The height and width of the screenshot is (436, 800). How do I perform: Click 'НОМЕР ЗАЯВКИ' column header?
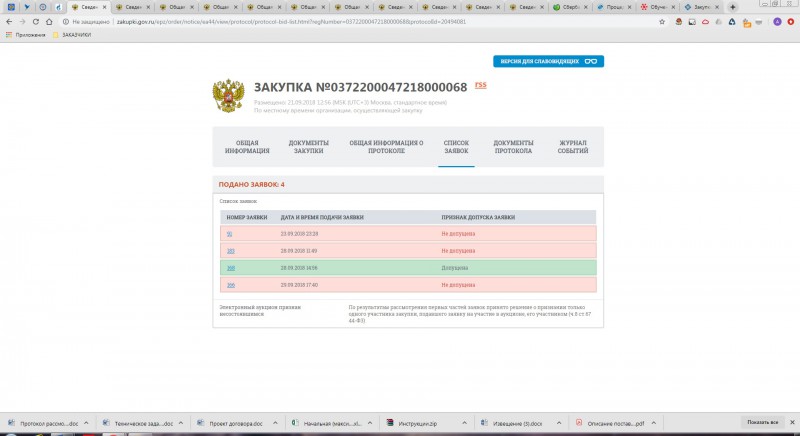(x=247, y=217)
